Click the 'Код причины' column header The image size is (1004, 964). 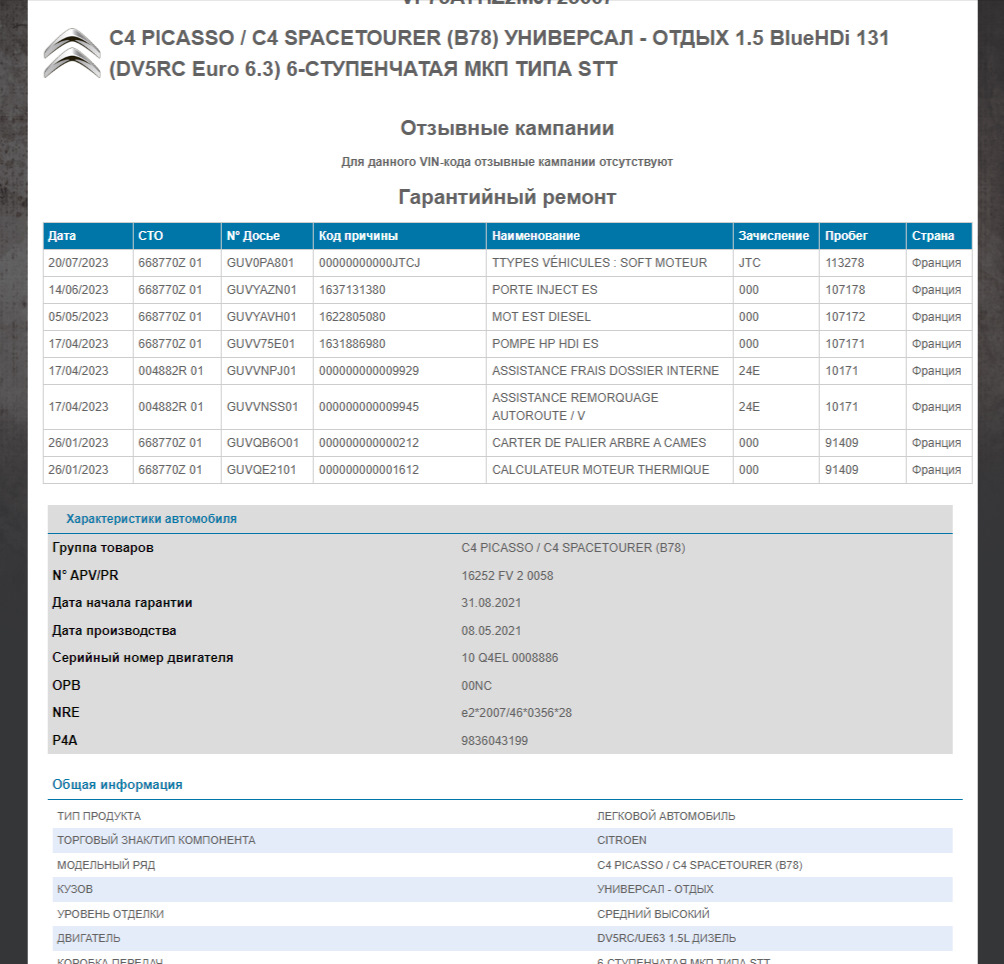click(359, 236)
